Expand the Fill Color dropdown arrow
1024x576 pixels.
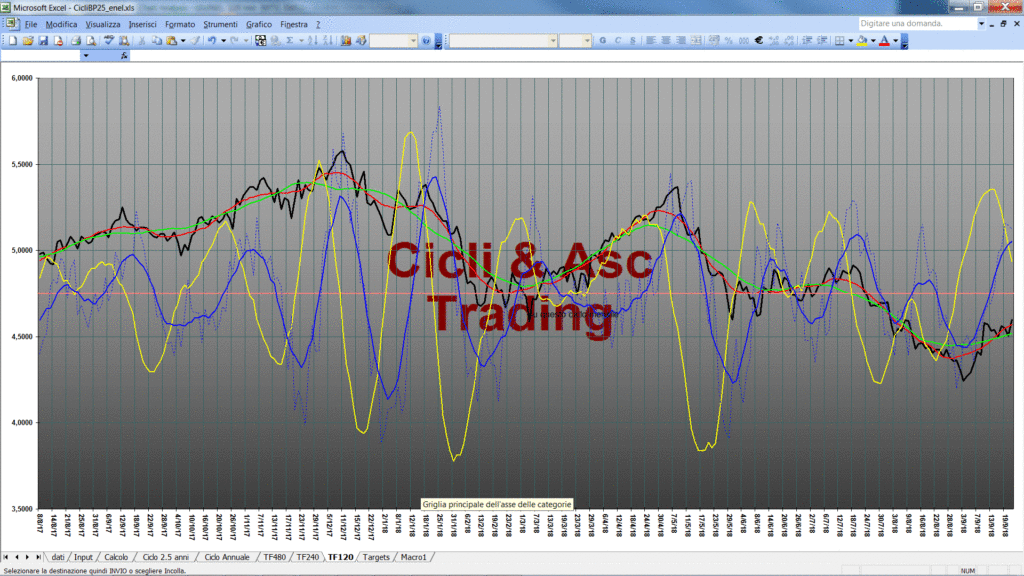click(x=873, y=40)
